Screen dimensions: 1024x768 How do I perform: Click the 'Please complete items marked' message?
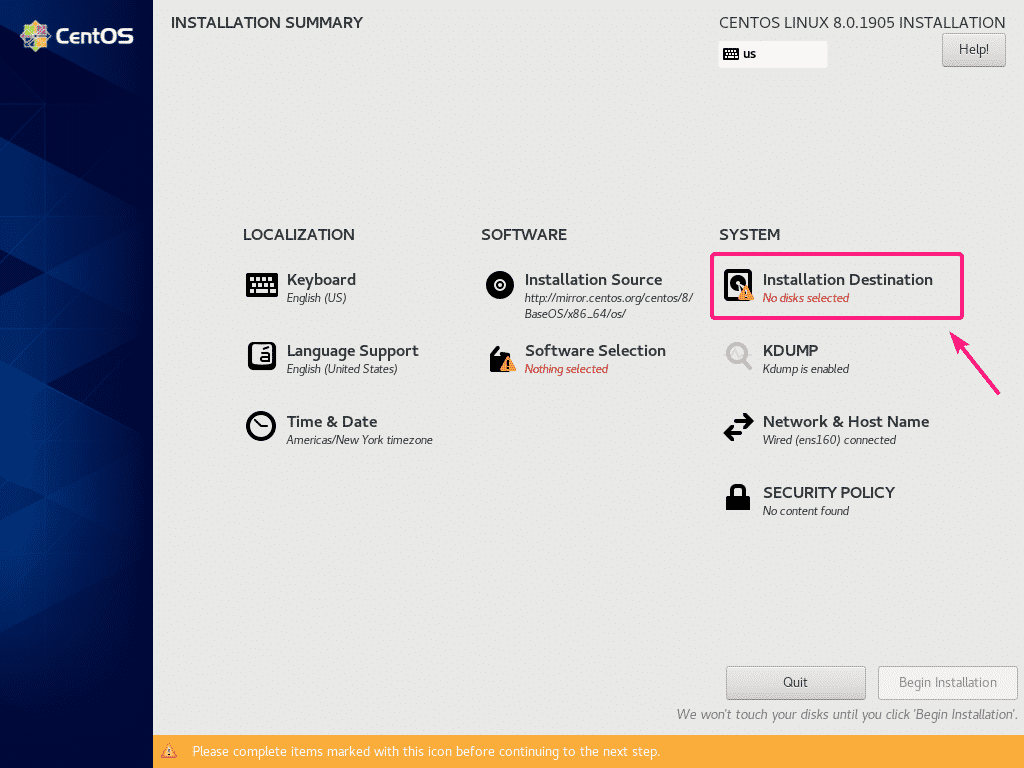click(x=426, y=752)
